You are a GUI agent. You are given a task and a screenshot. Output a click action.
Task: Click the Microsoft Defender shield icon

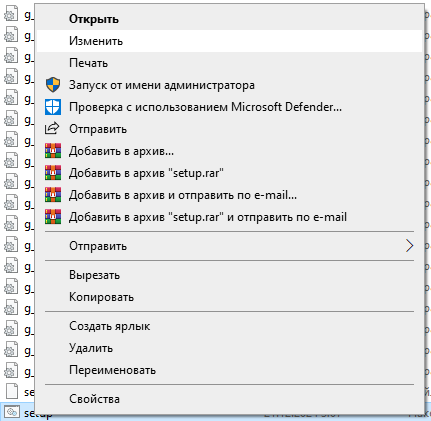coord(53,107)
